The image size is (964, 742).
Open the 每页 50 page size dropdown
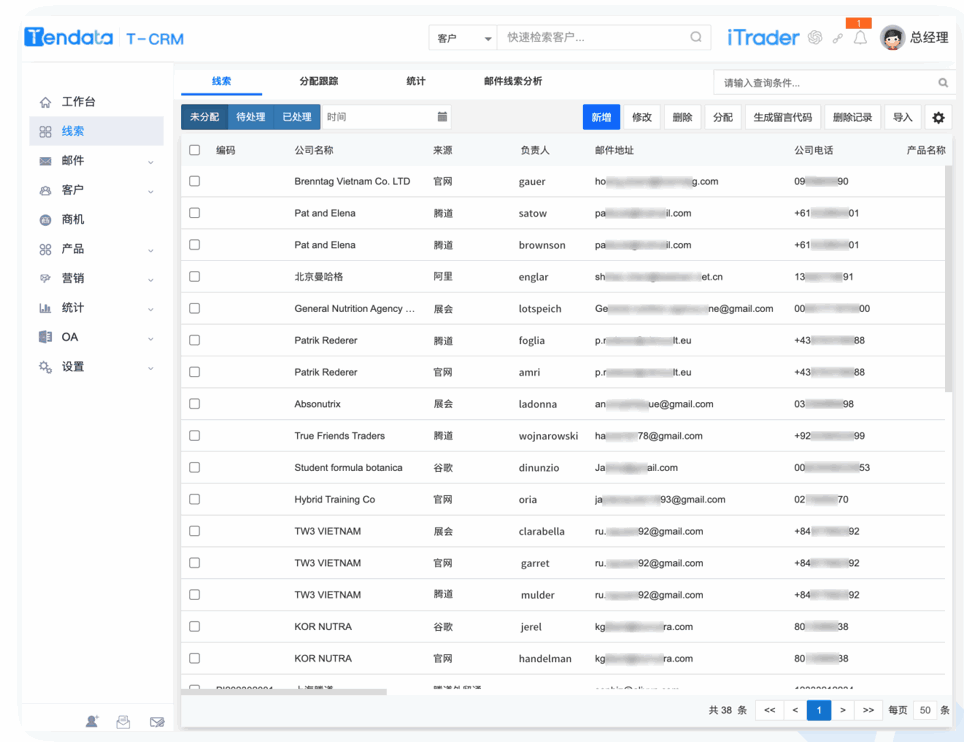coord(924,710)
